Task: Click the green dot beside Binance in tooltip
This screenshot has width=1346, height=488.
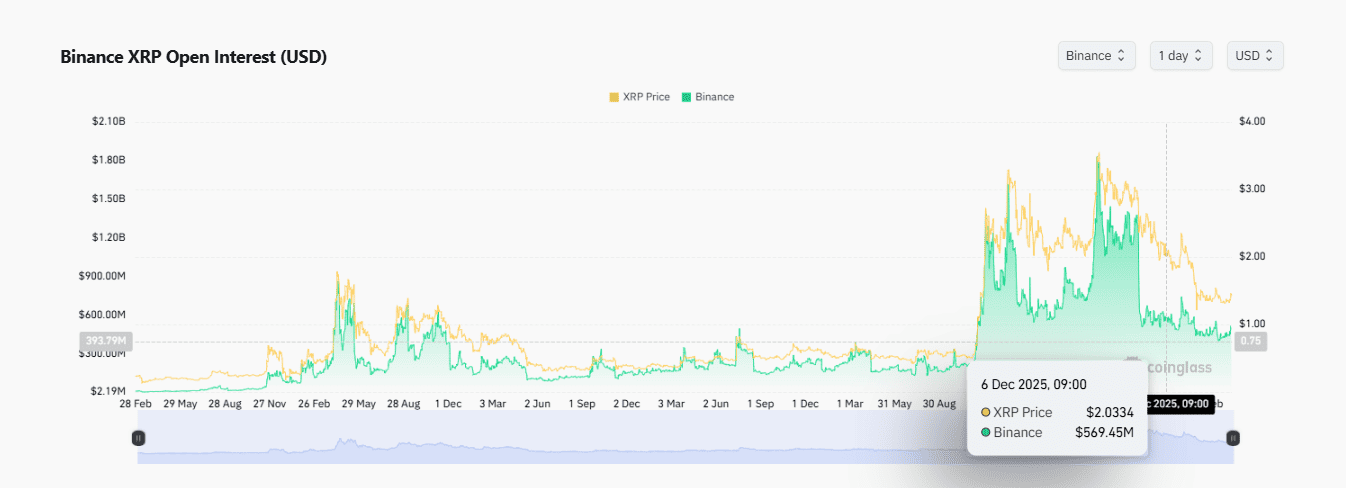Action: pos(986,433)
